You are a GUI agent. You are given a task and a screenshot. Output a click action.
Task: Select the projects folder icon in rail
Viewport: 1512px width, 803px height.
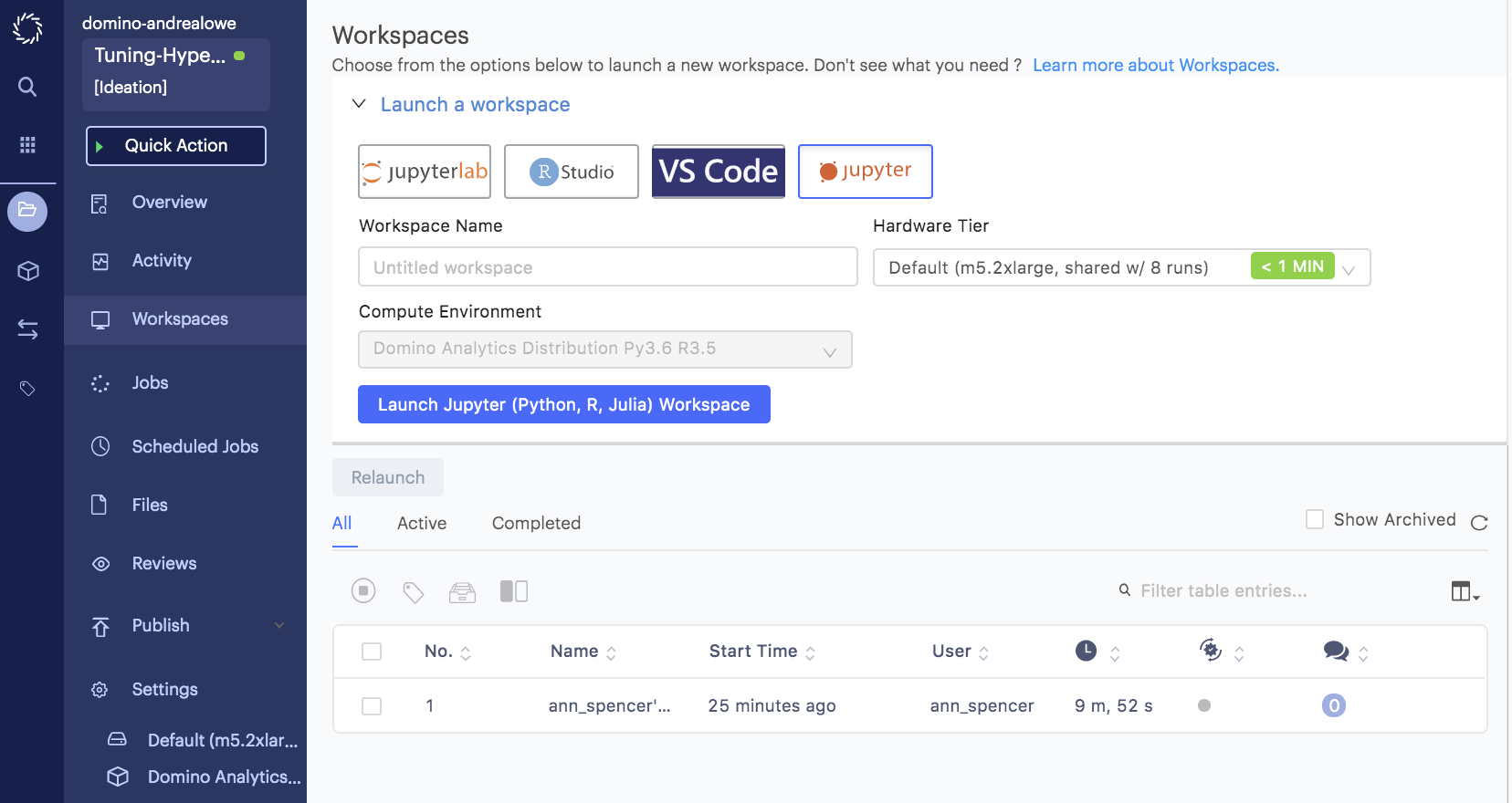pos(27,211)
